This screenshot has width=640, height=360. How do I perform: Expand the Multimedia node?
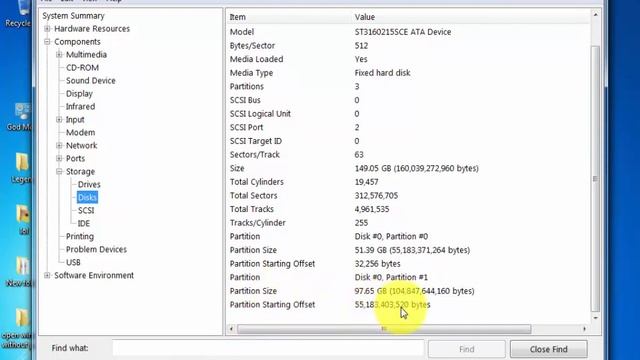pyautogui.click(x=59, y=55)
